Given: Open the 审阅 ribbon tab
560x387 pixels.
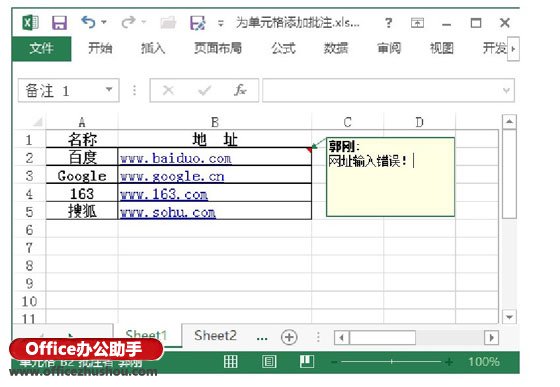Looking at the screenshot, I should pos(389,48).
